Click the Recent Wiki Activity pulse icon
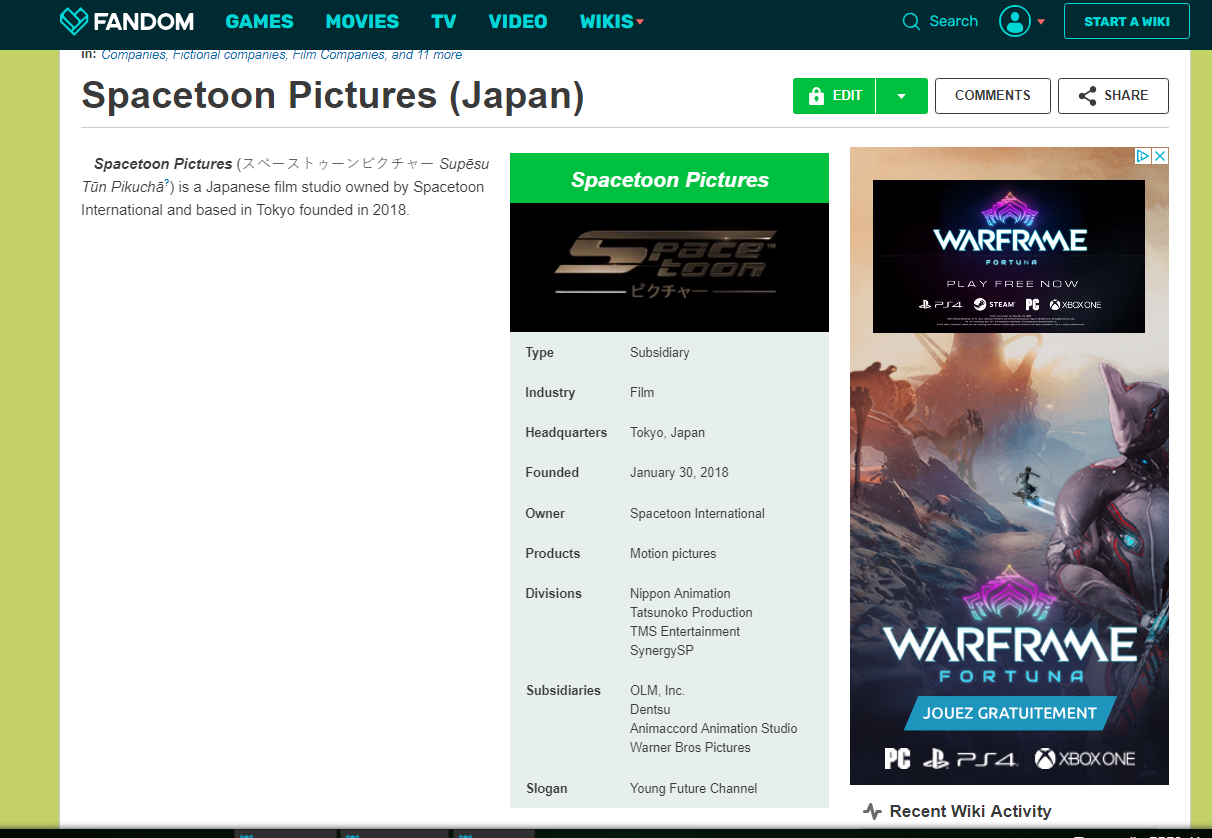 (x=872, y=812)
